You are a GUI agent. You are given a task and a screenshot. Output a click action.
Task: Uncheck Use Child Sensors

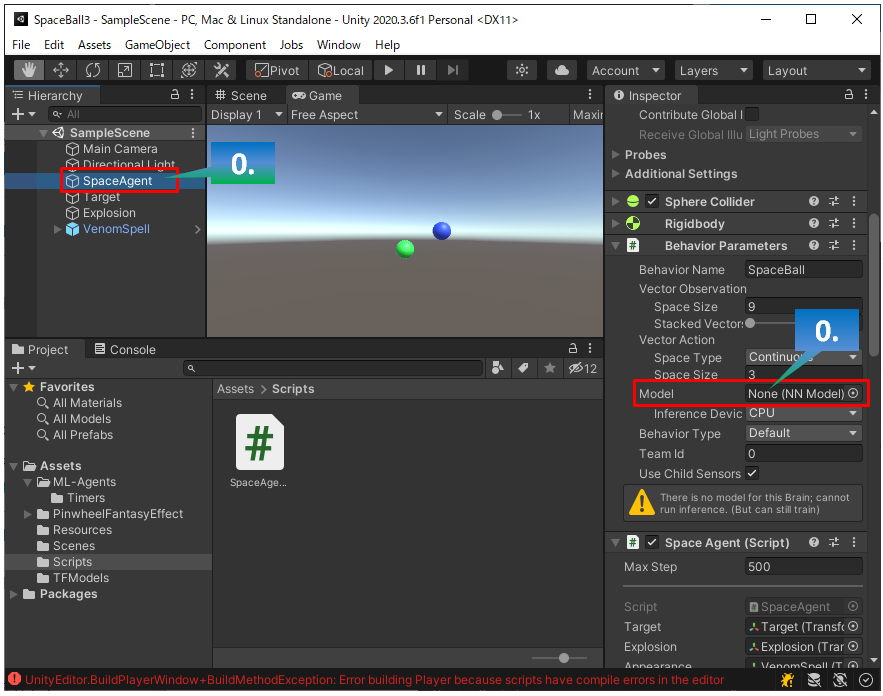click(x=752, y=473)
